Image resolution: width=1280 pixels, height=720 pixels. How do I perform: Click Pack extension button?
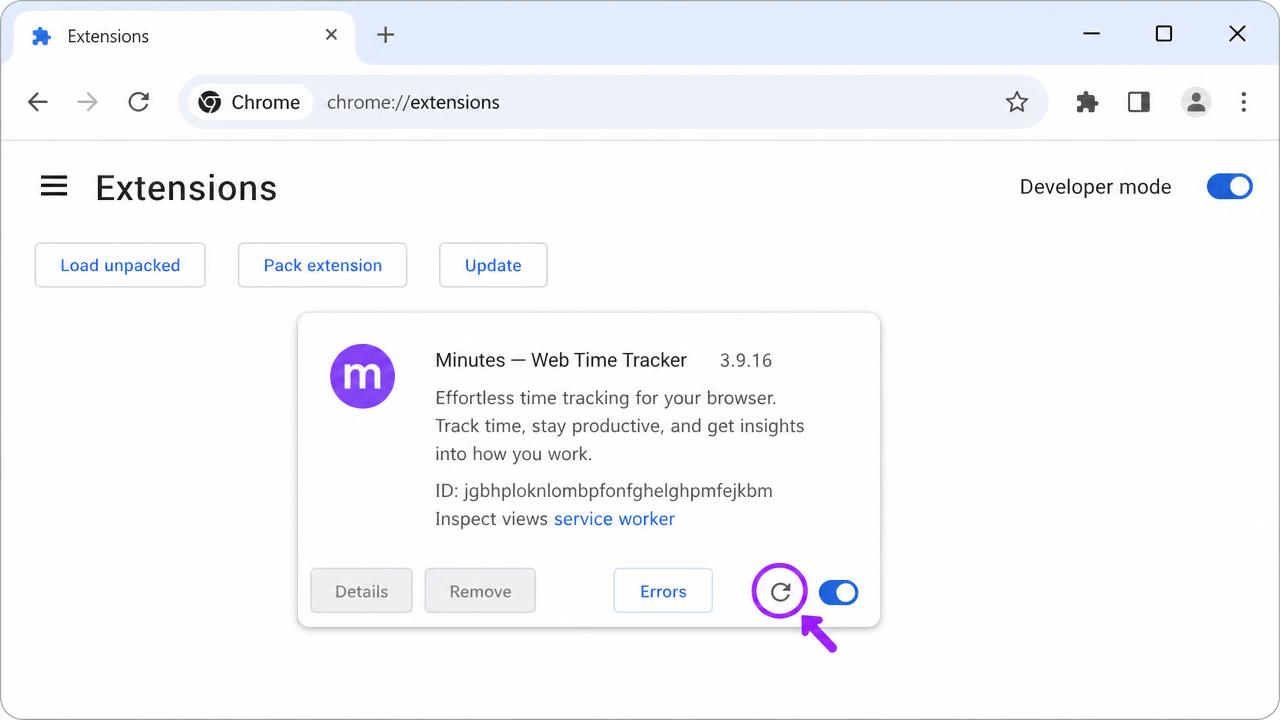323,265
